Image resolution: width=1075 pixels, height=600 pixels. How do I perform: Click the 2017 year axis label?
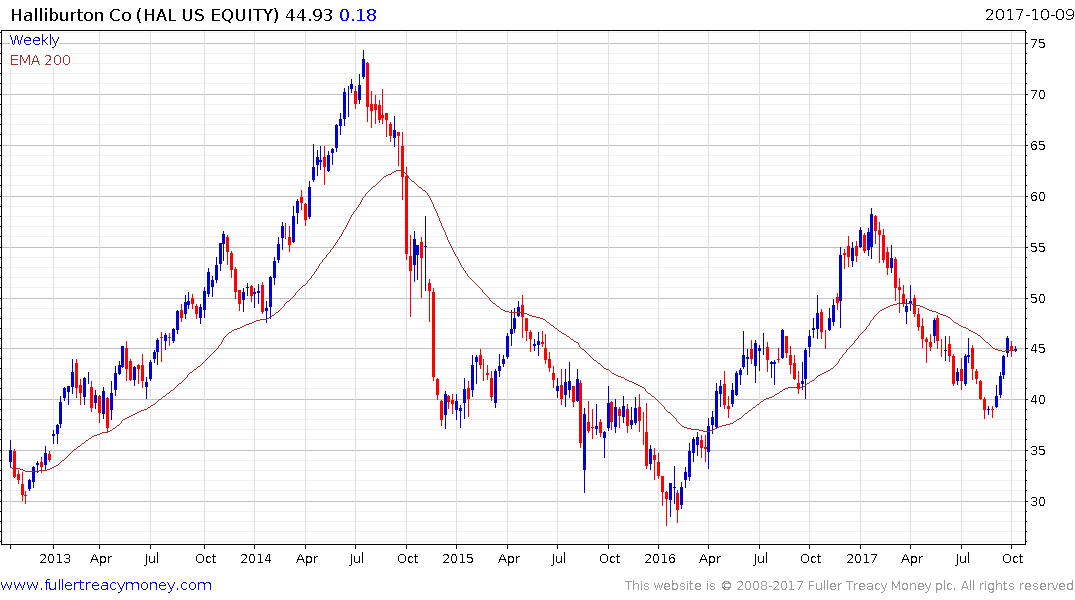862,558
